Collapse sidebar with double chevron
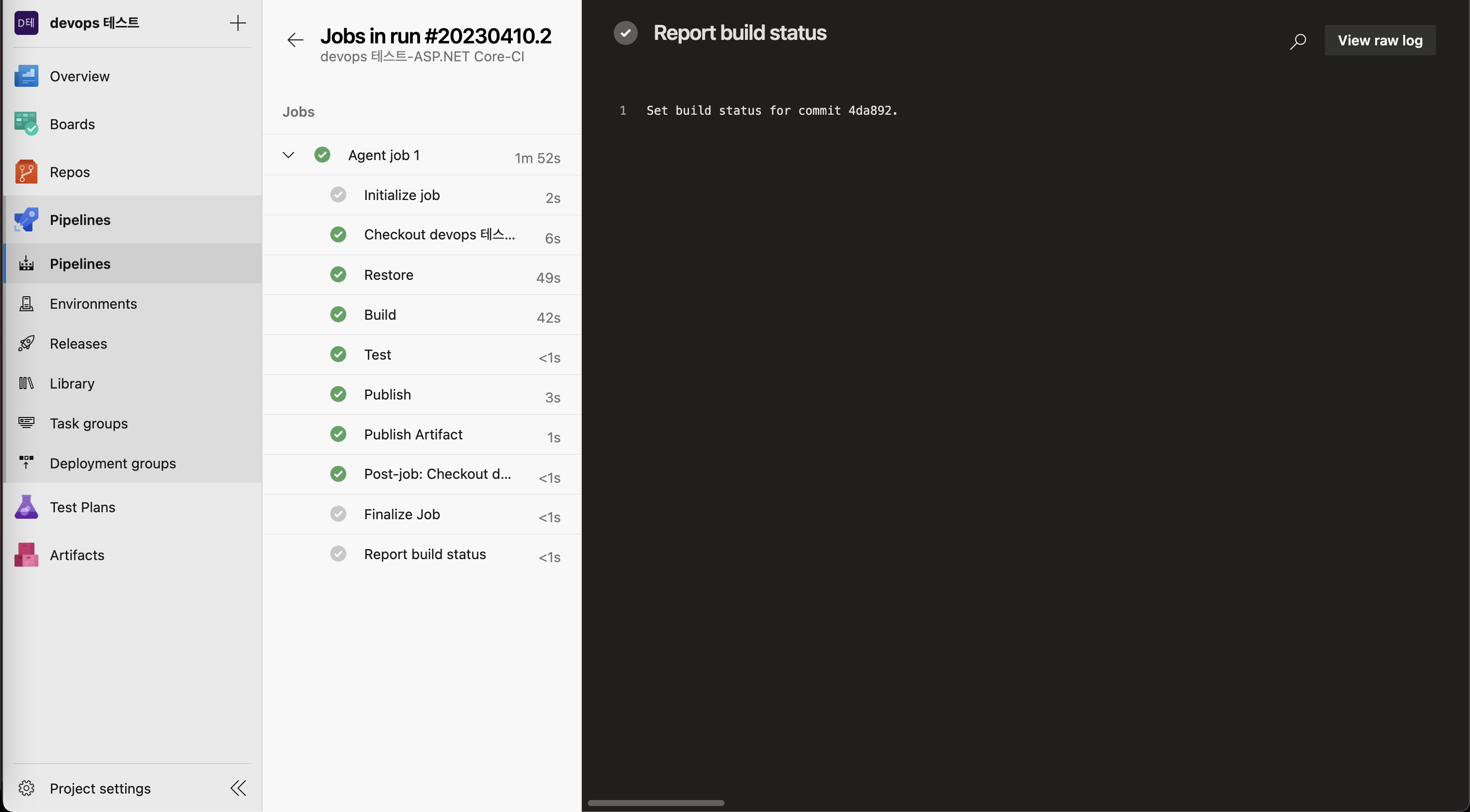1470x812 pixels. pos(238,788)
